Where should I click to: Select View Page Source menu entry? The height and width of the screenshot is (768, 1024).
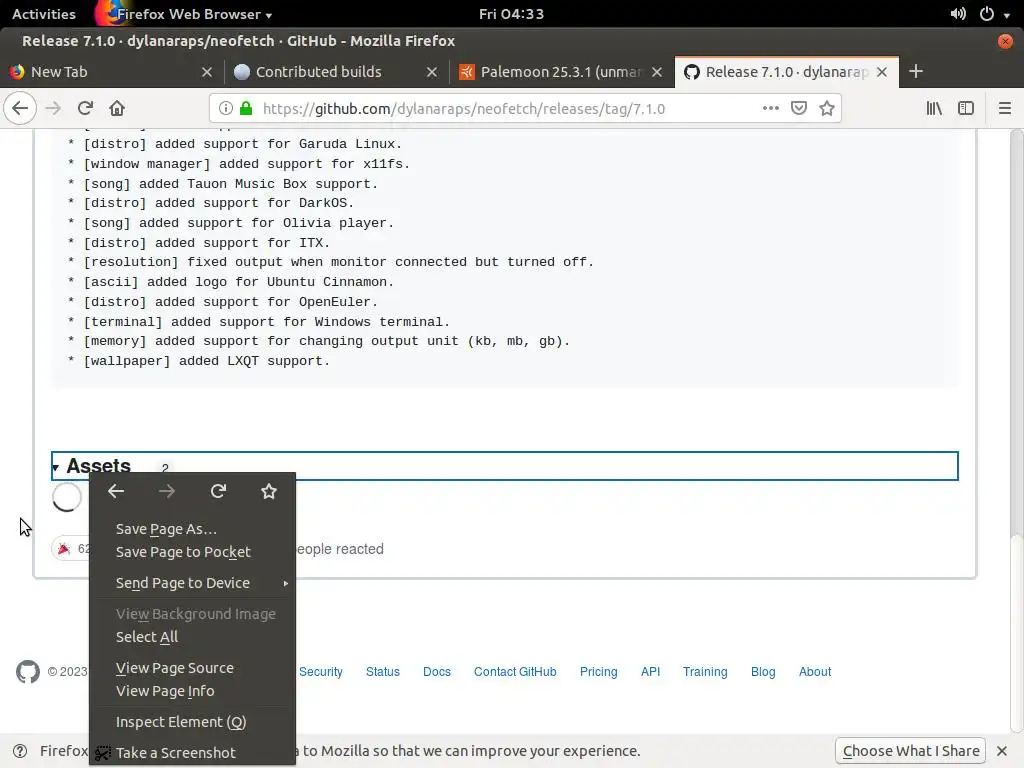click(x=193, y=668)
